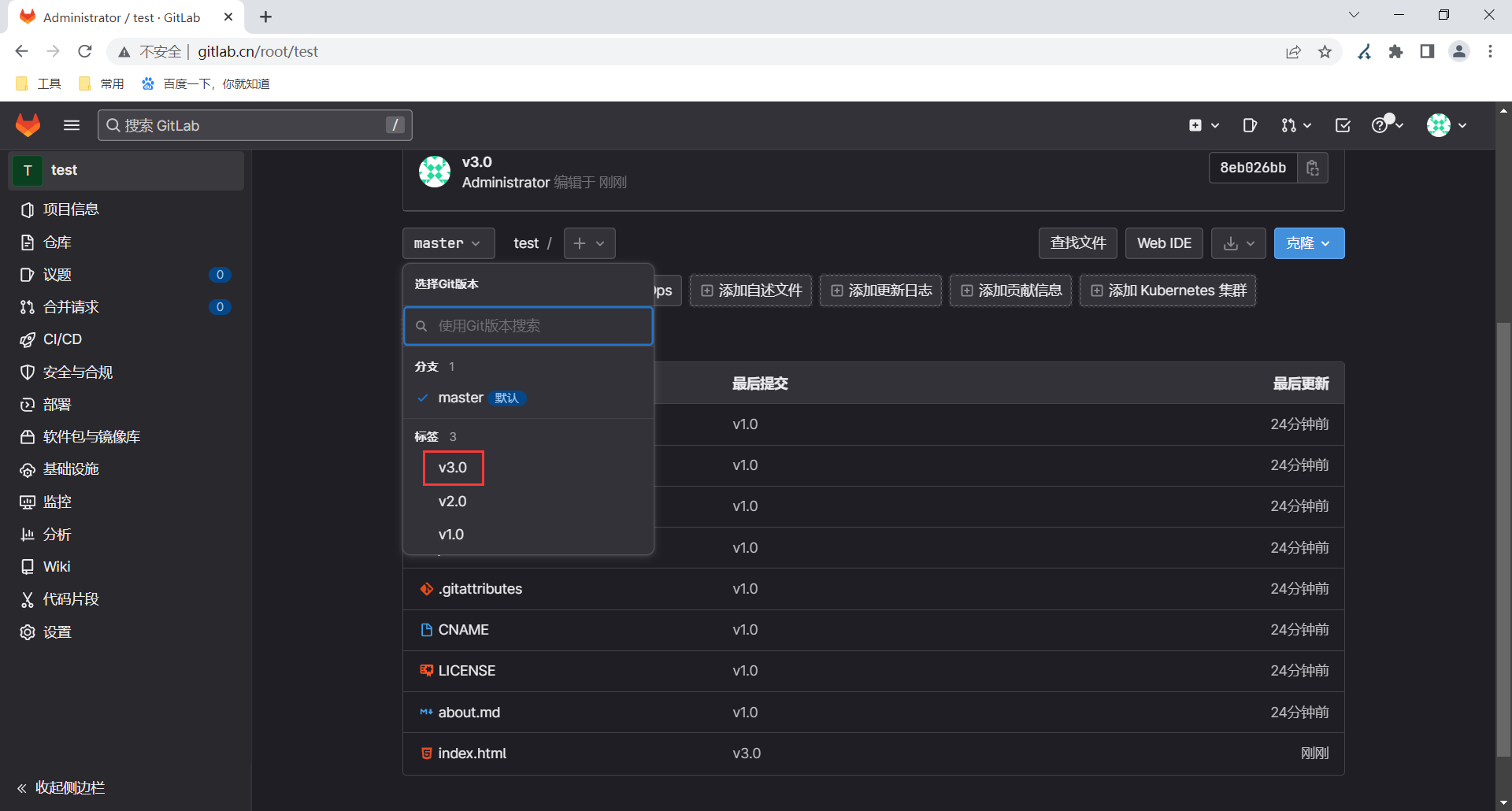Select the master branch in the list
The width and height of the screenshot is (1512, 811).
528,398
